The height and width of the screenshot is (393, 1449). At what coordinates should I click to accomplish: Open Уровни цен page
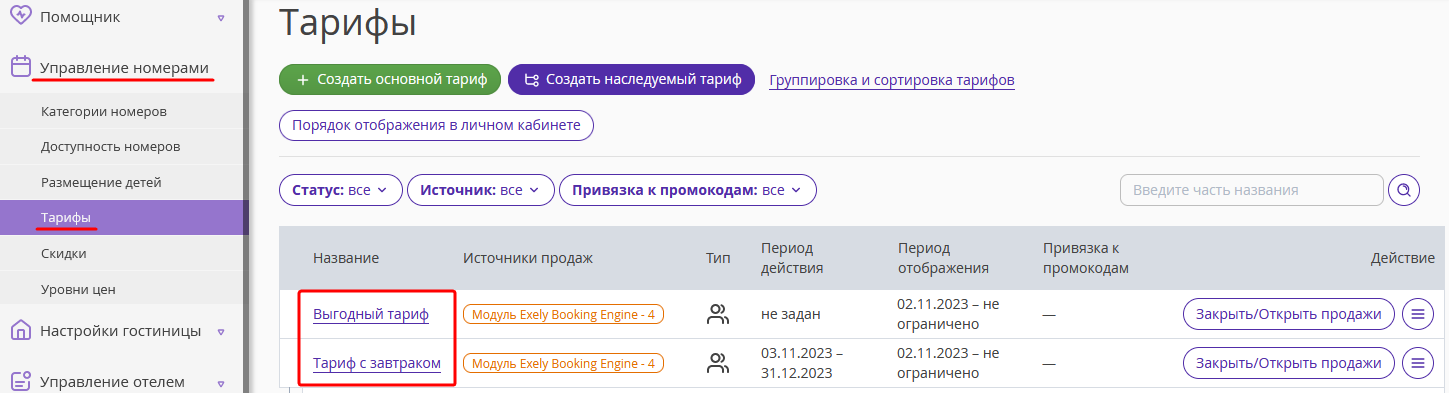78,289
